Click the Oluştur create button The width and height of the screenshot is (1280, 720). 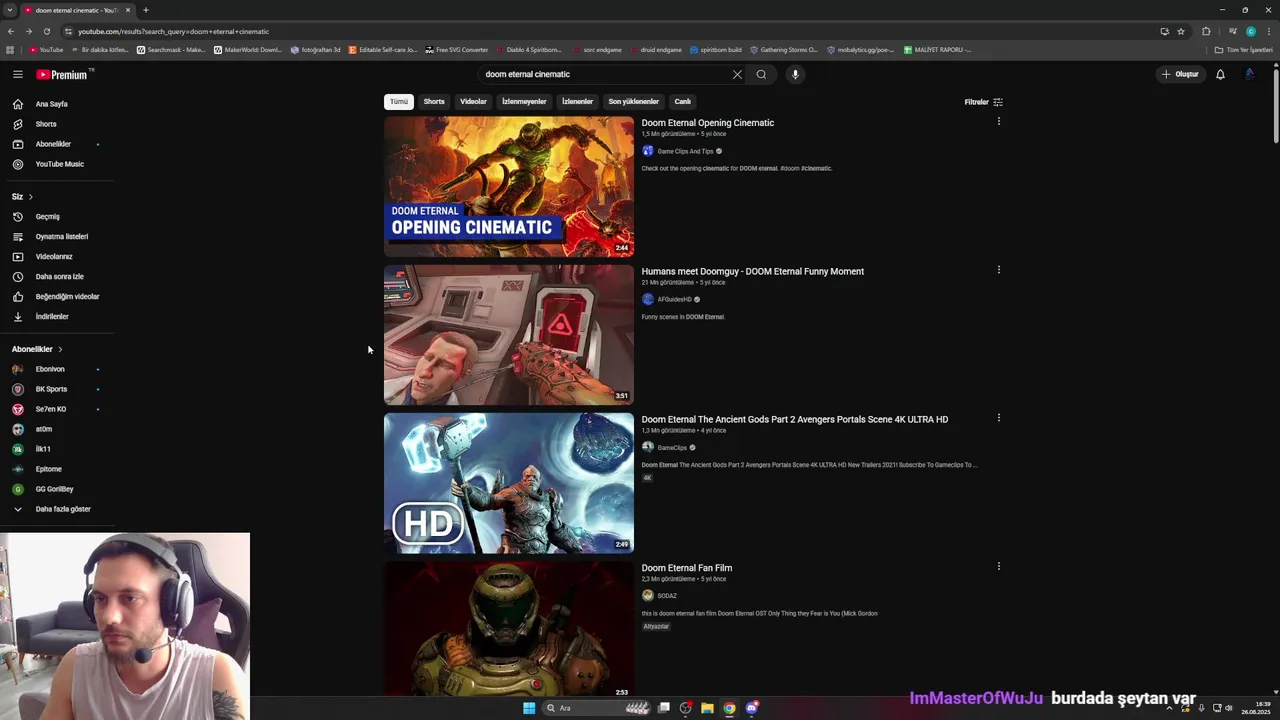coord(1179,74)
